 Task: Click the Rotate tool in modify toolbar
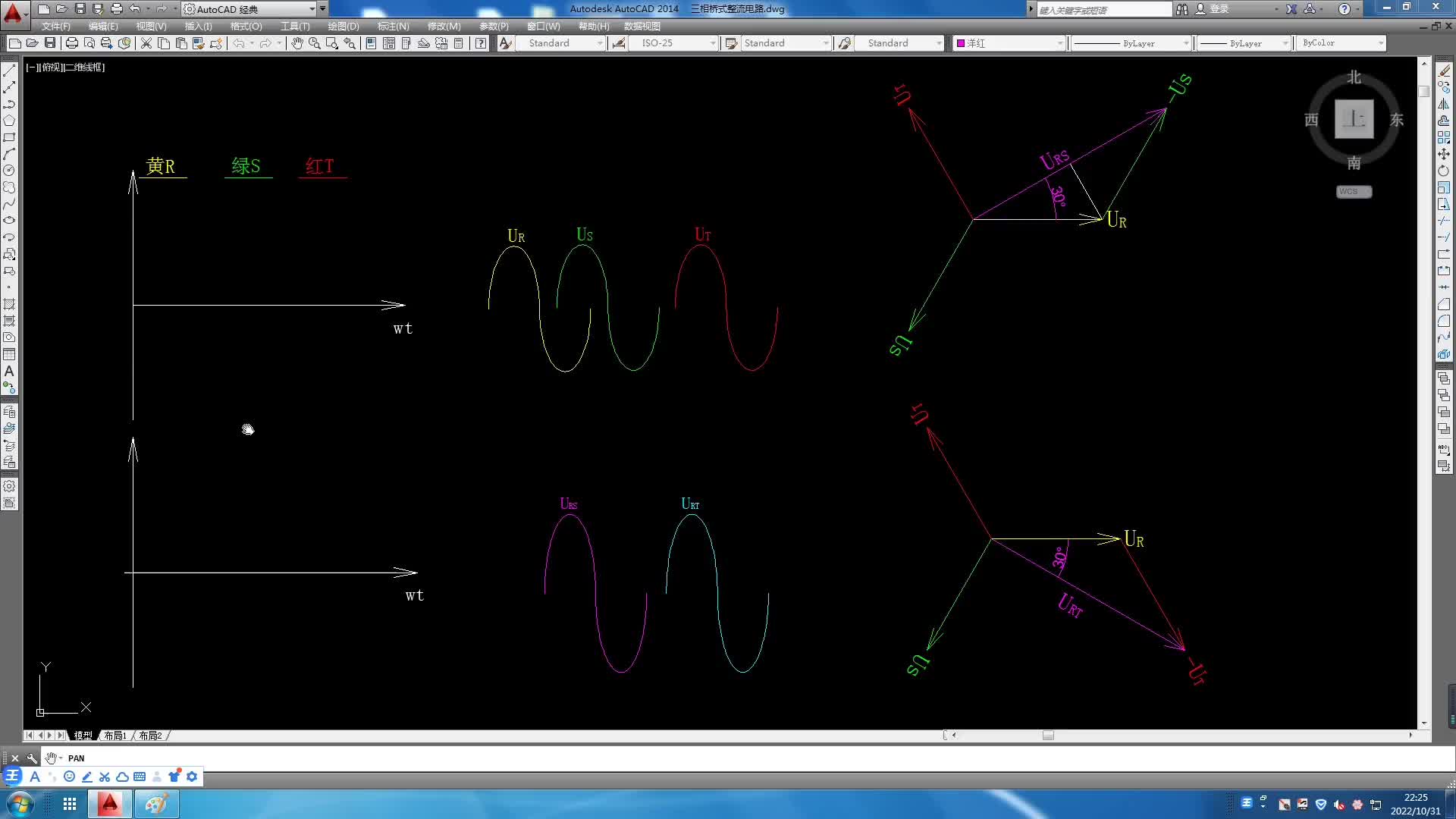click(1444, 171)
